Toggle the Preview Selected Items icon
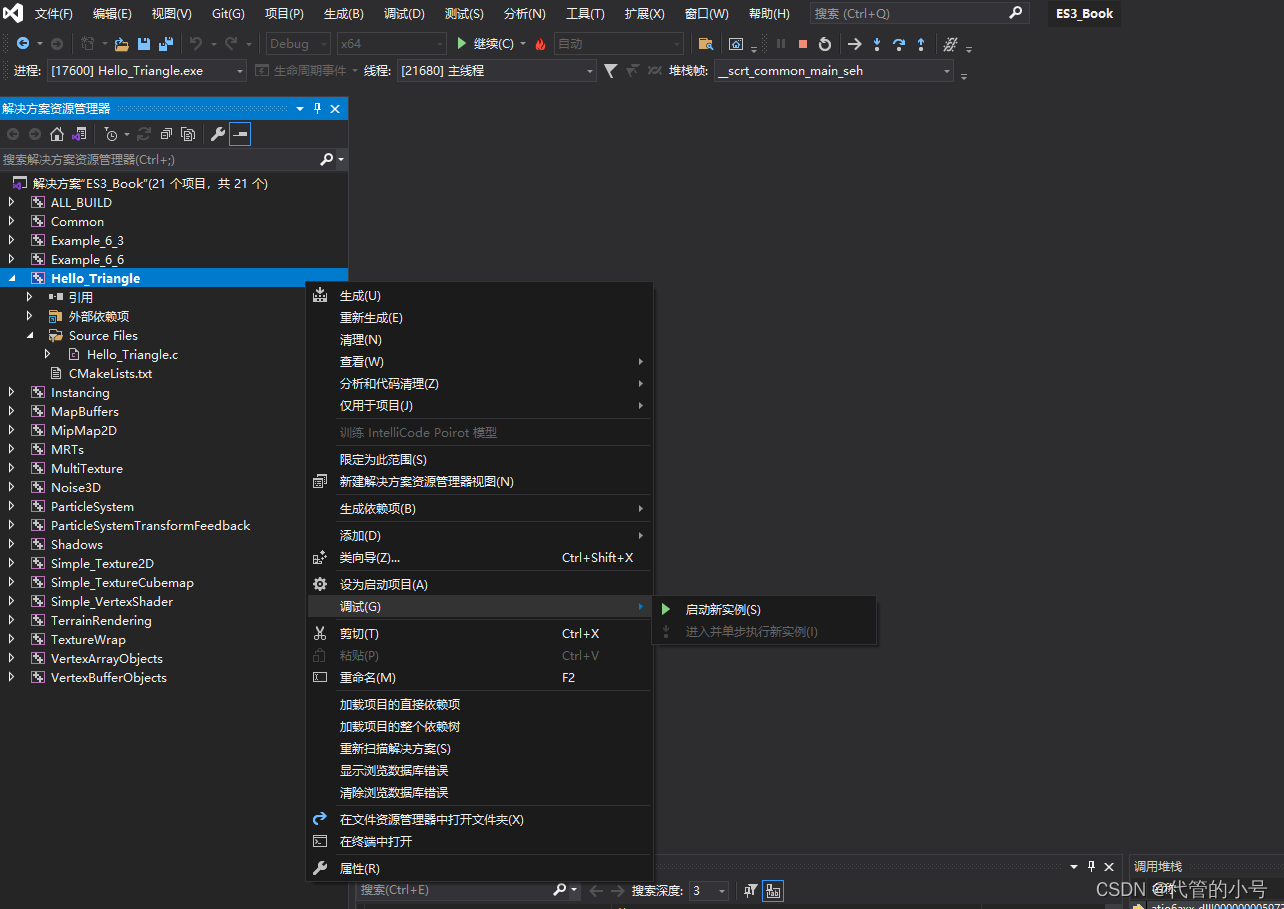The image size is (1284, 909). click(240, 133)
